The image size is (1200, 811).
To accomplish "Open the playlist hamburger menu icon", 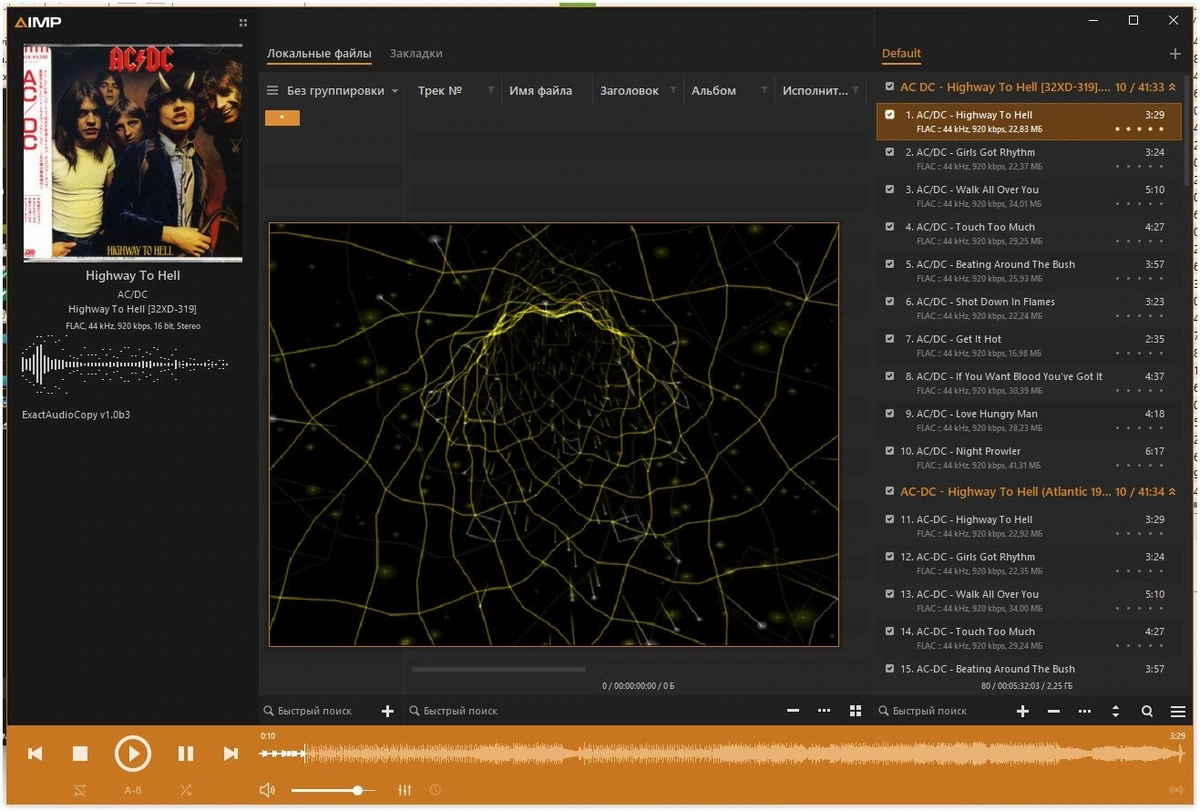I will point(1178,711).
